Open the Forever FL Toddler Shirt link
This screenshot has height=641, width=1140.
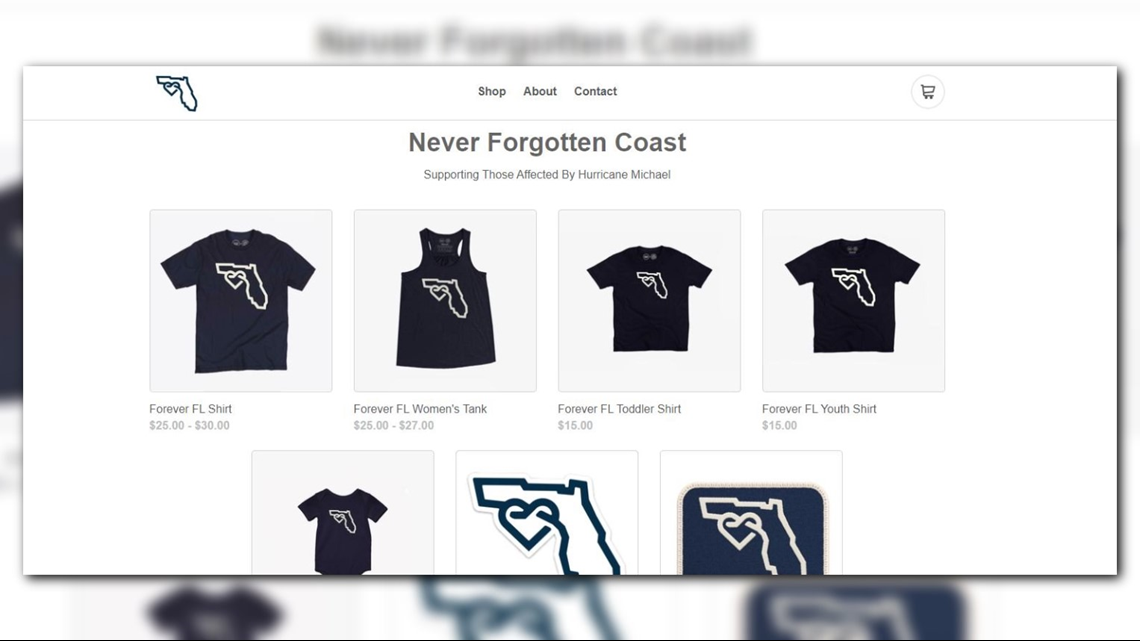click(619, 409)
